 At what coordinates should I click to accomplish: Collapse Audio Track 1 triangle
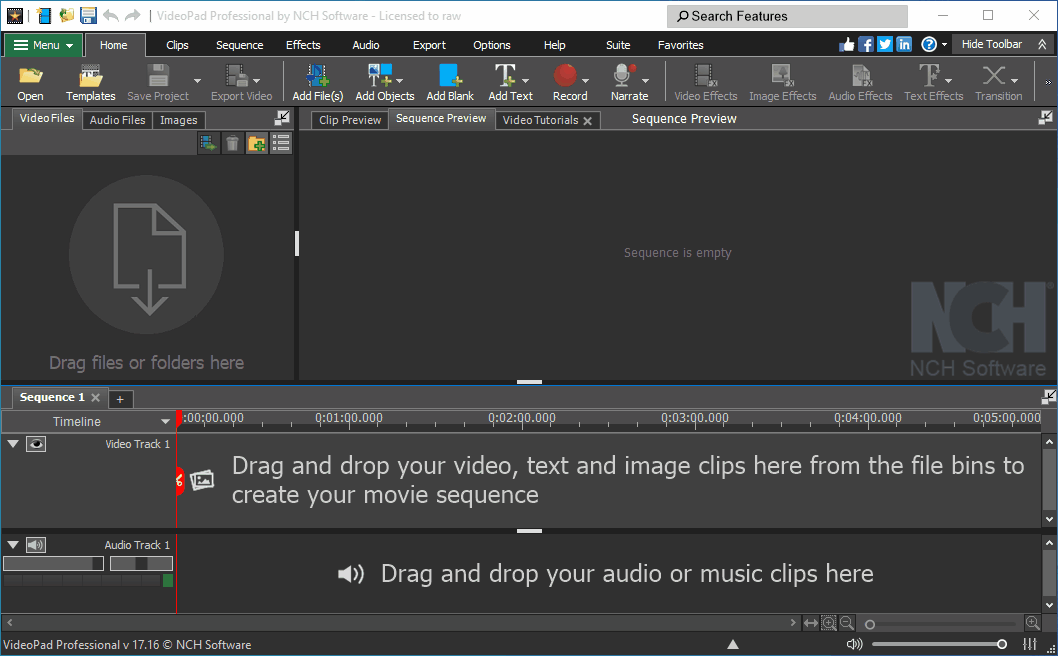[13, 544]
